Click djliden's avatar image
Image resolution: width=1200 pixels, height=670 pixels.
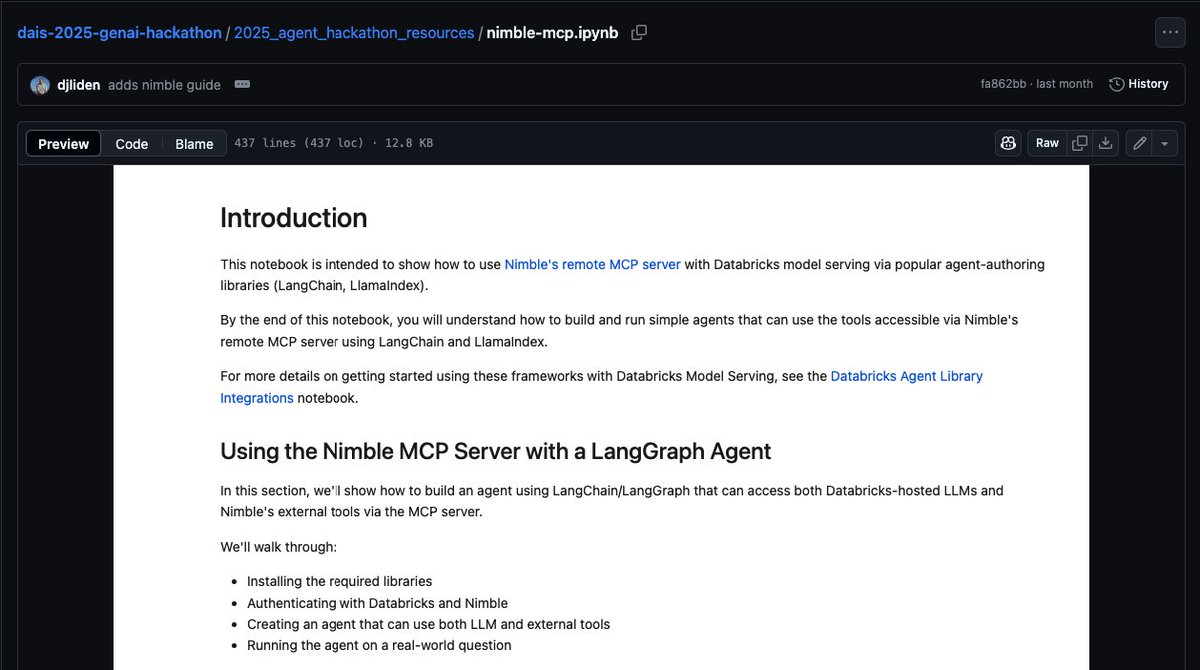coord(40,85)
